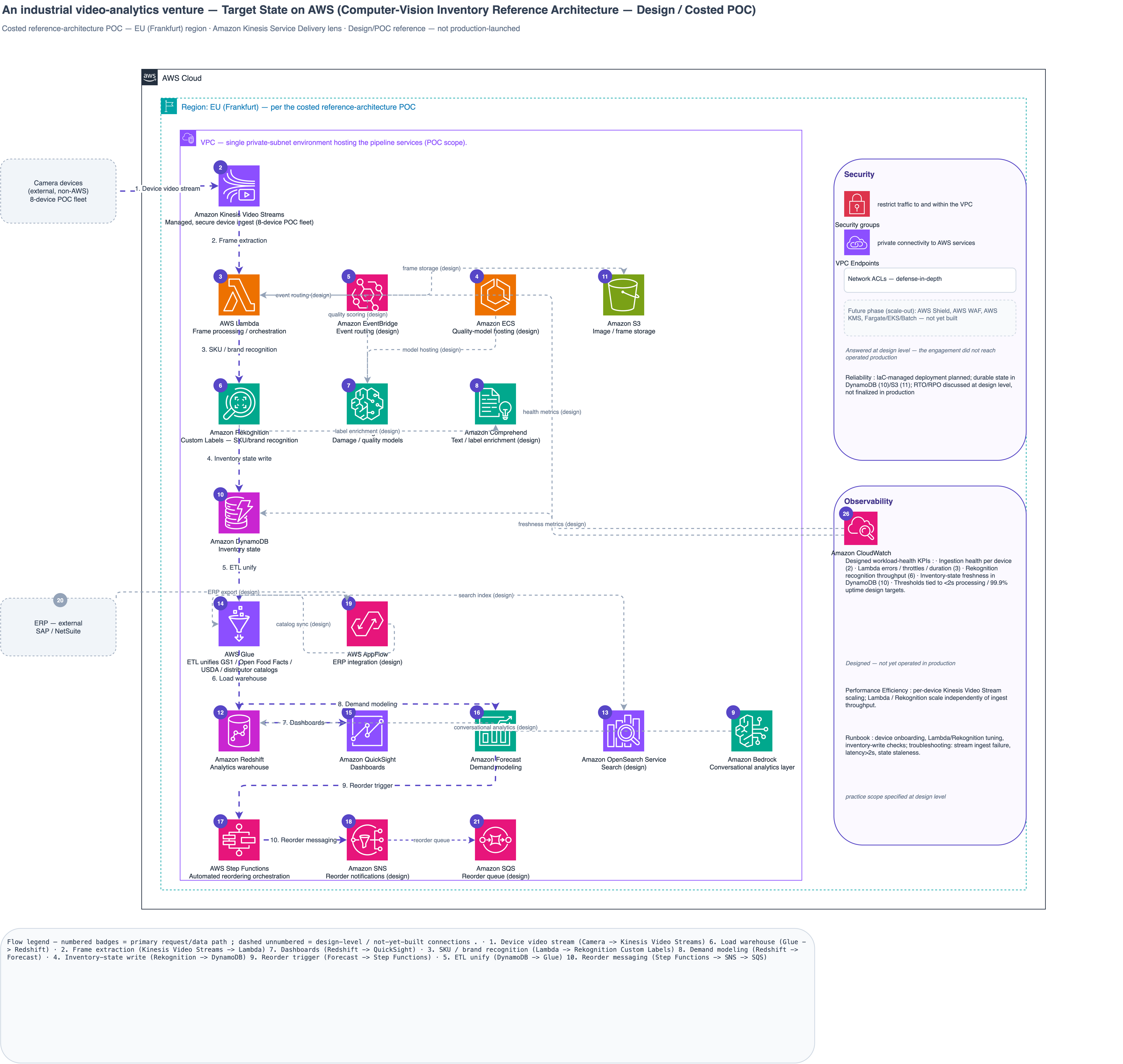Image resolution: width=1123 pixels, height=1064 pixels.
Task: Click the Amazon QuickSight icon
Action: point(367,731)
